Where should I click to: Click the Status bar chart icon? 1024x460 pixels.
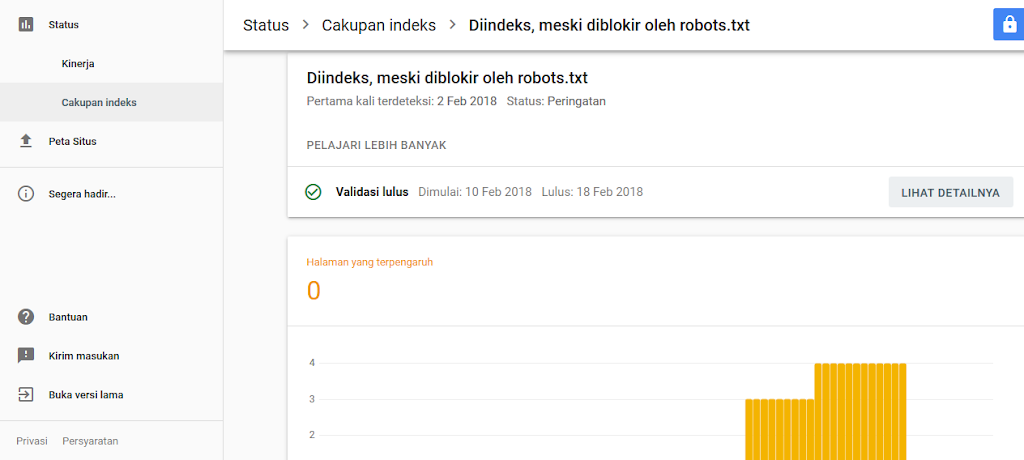pos(25,25)
